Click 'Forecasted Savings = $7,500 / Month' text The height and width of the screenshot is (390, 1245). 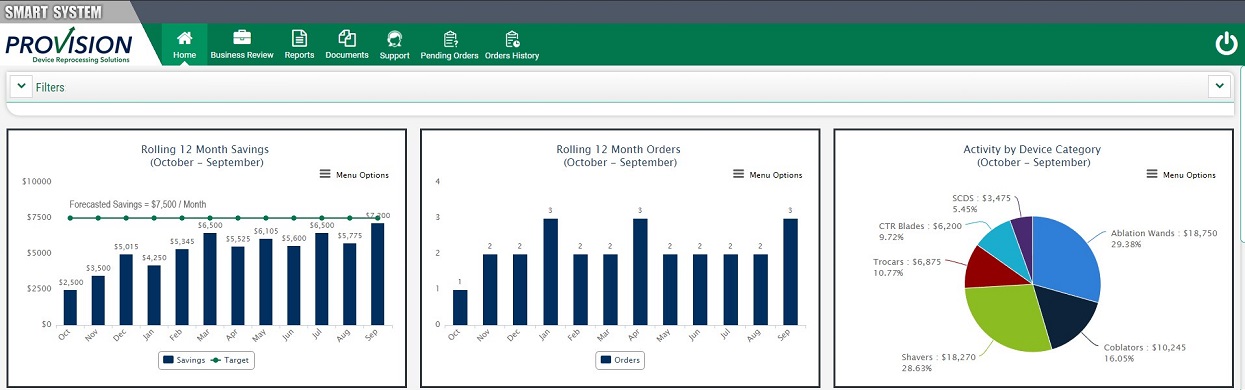[x=138, y=204]
